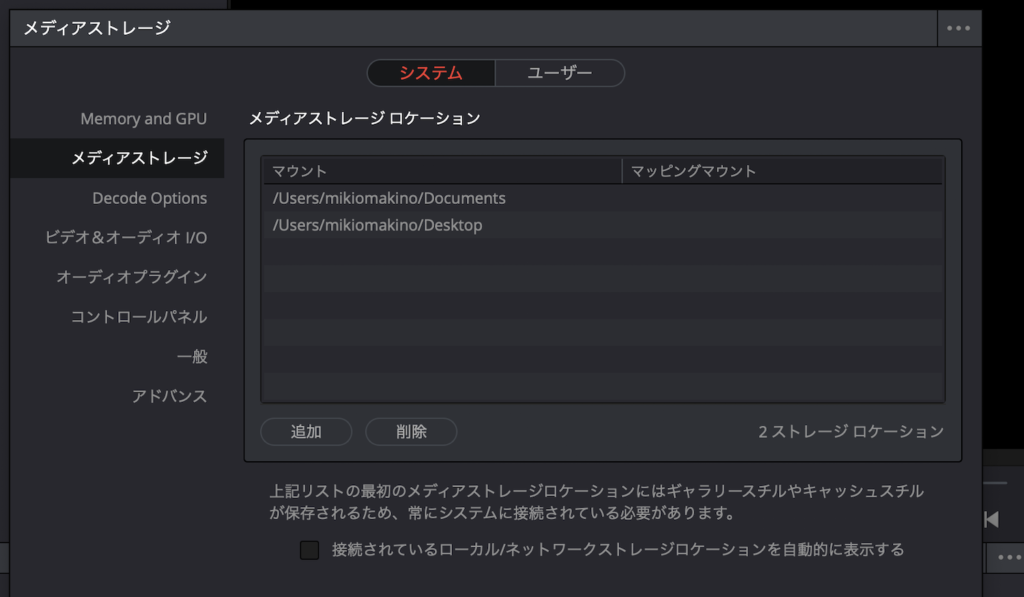Viewport: 1024px width, 597px height.
Task: Click the 2 ストレージ ロケーション count label
Action: (x=851, y=432)
